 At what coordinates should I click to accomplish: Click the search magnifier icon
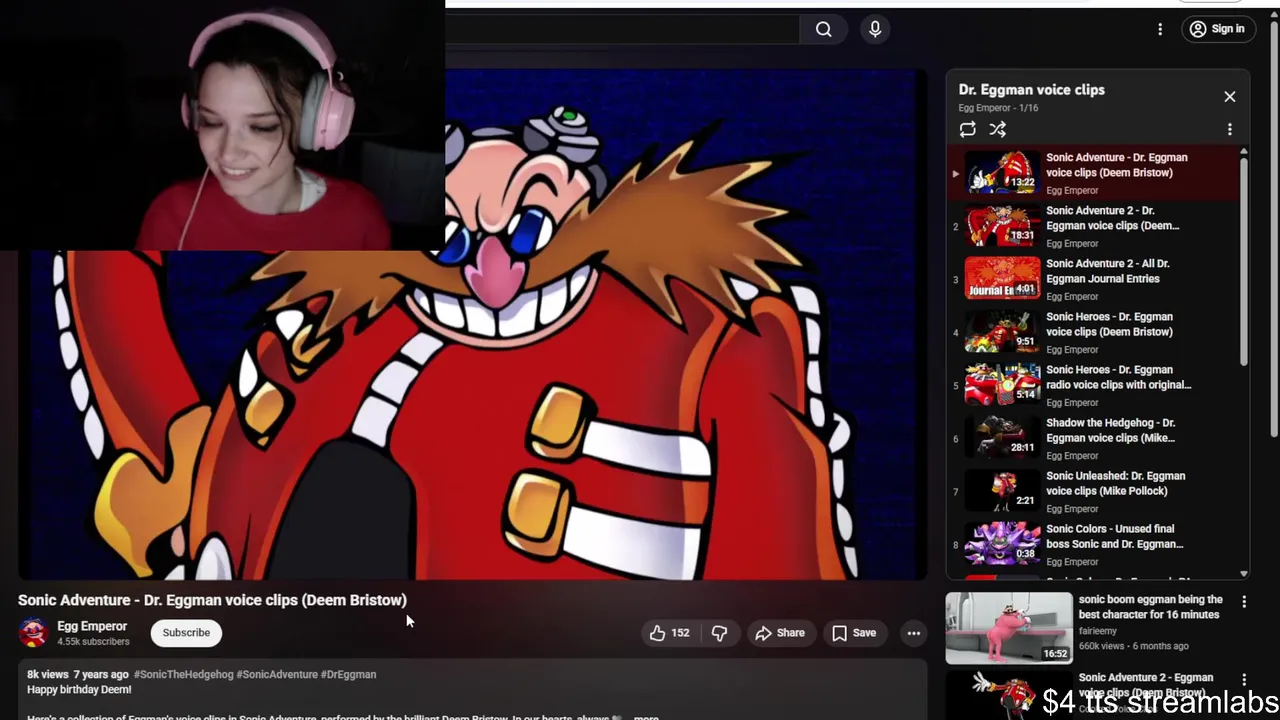point(823,30)
